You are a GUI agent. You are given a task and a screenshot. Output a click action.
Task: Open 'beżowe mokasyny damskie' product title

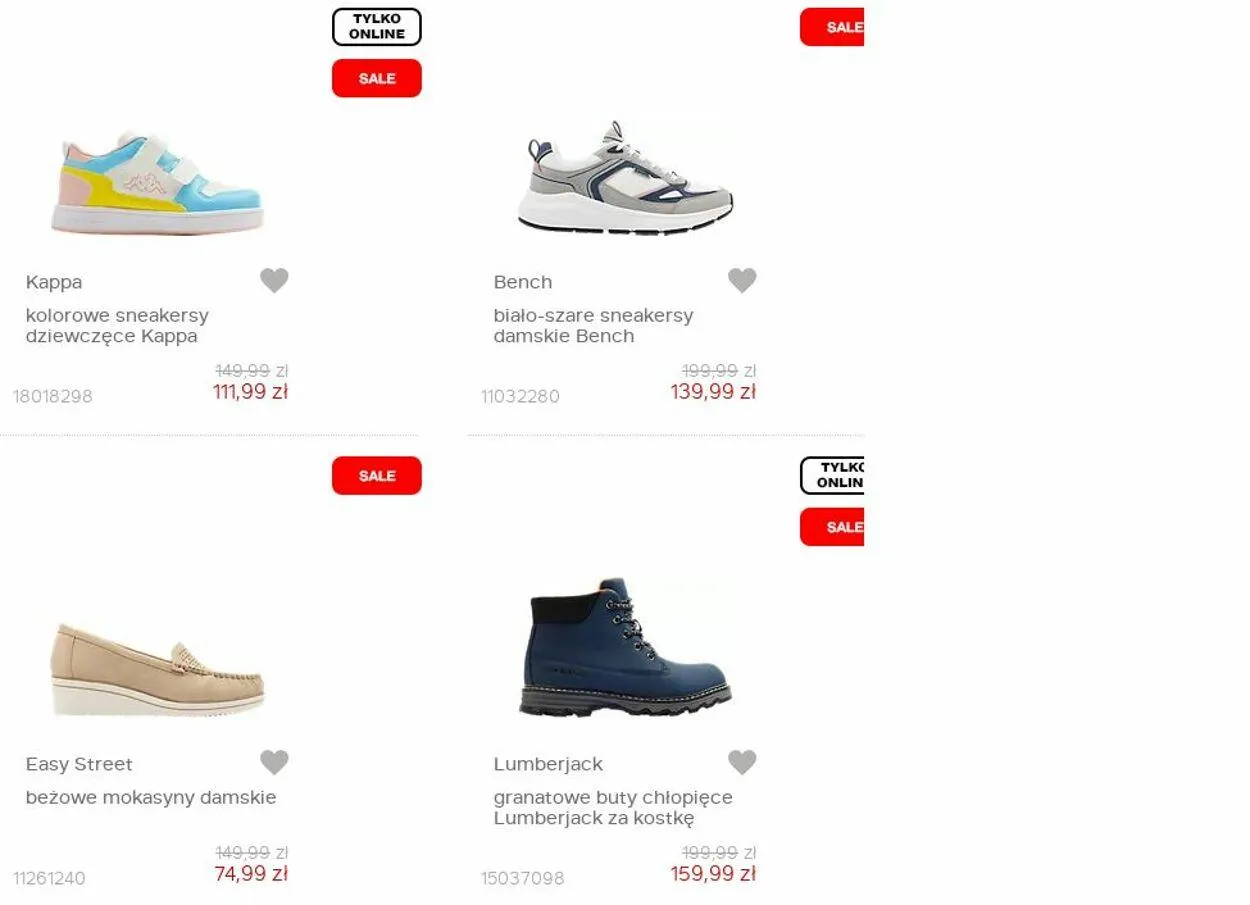pos(151,798)
